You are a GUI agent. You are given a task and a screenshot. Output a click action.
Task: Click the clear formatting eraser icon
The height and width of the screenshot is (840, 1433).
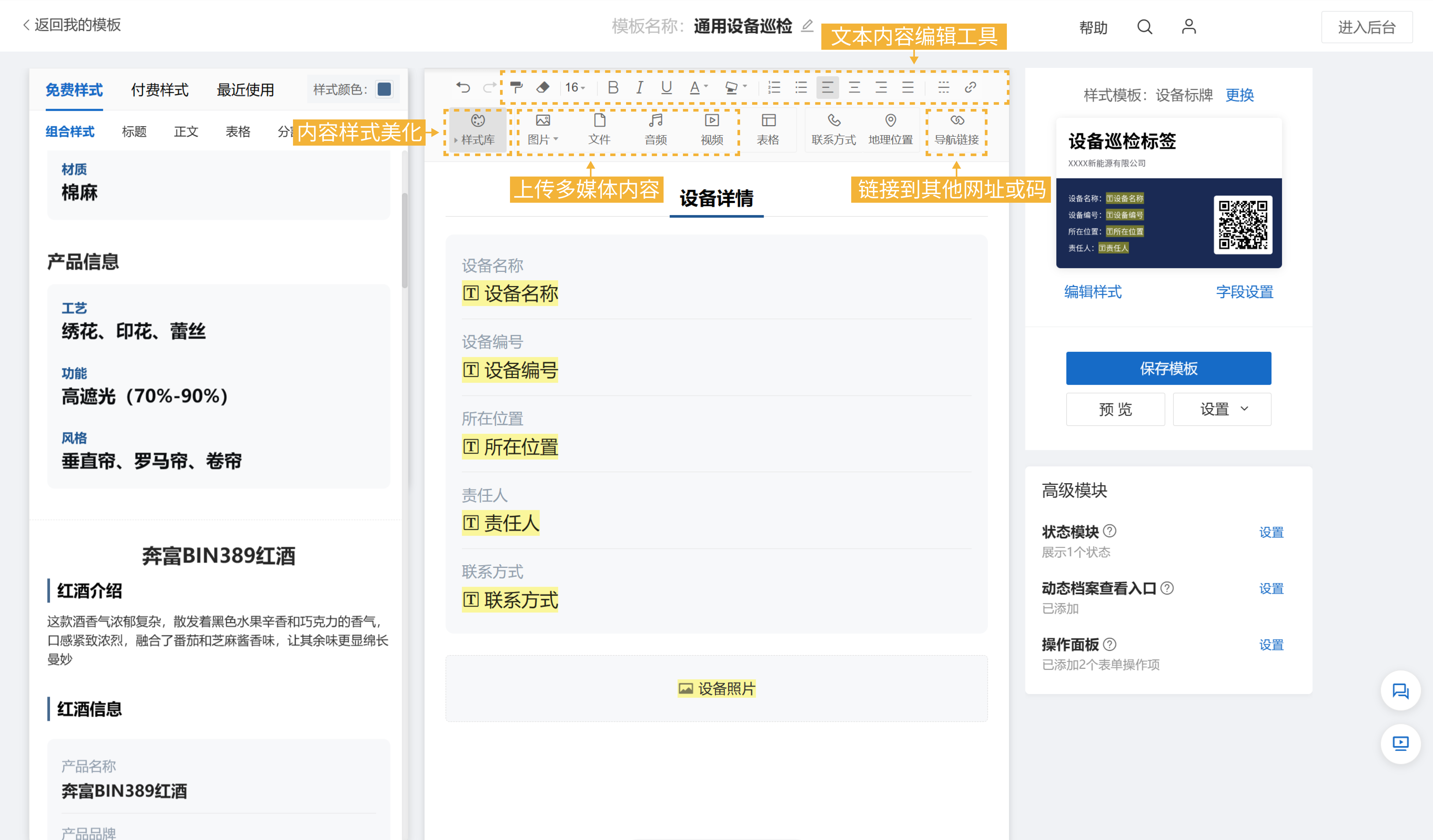[543, 87]
